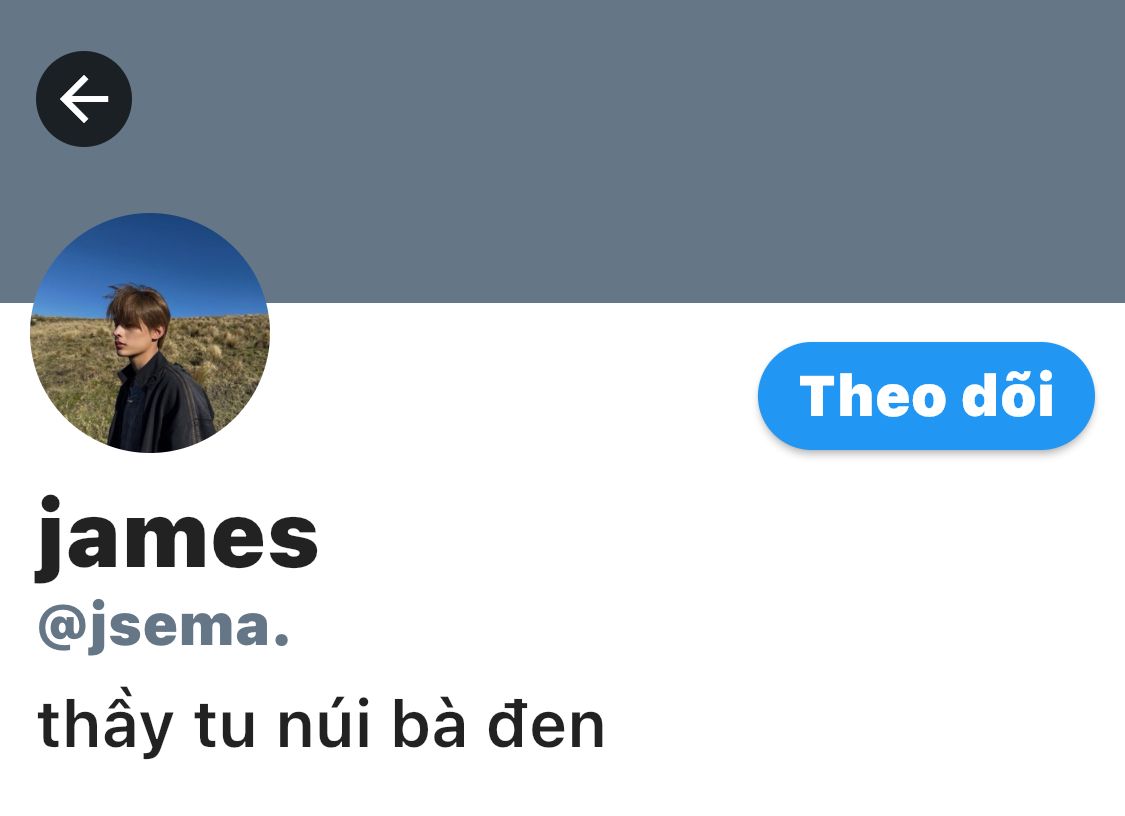Tap the dark circular back button
1125x816 pixels.
pyautogui.click(x=84, y=99)
